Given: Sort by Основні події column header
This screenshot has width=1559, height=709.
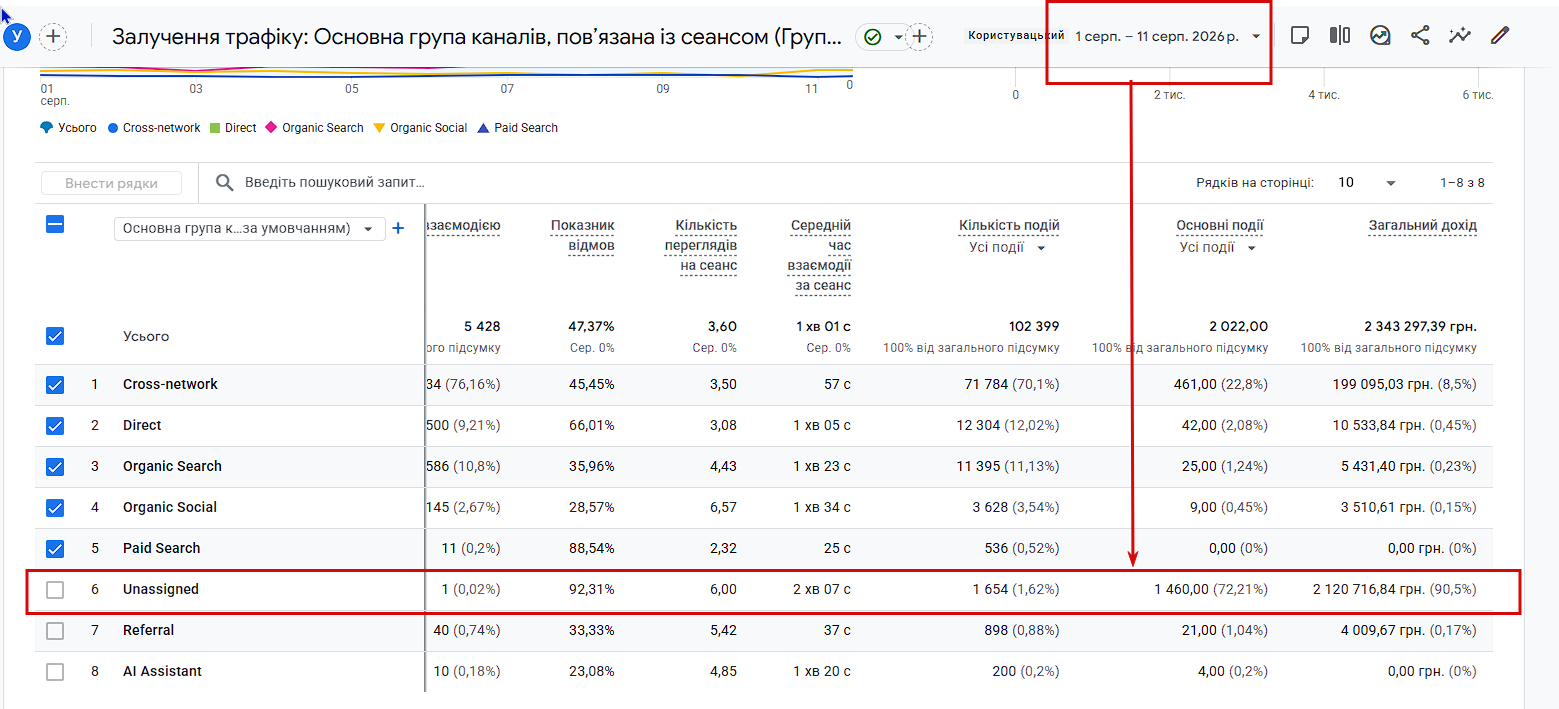Looking at the screenshot, I should pos(1220,226).
